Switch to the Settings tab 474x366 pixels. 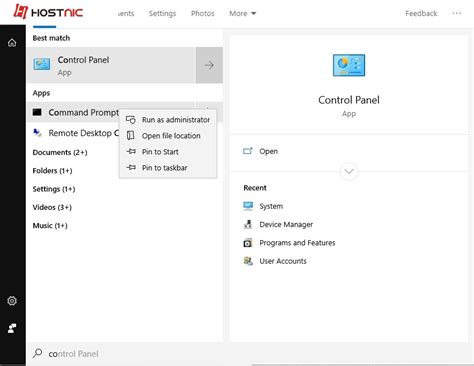(162, 13)
